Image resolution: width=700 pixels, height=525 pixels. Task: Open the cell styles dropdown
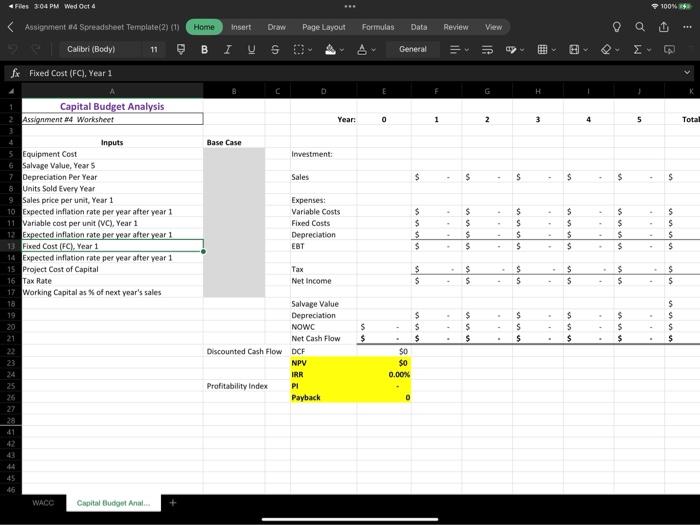[x=515, y=49]
